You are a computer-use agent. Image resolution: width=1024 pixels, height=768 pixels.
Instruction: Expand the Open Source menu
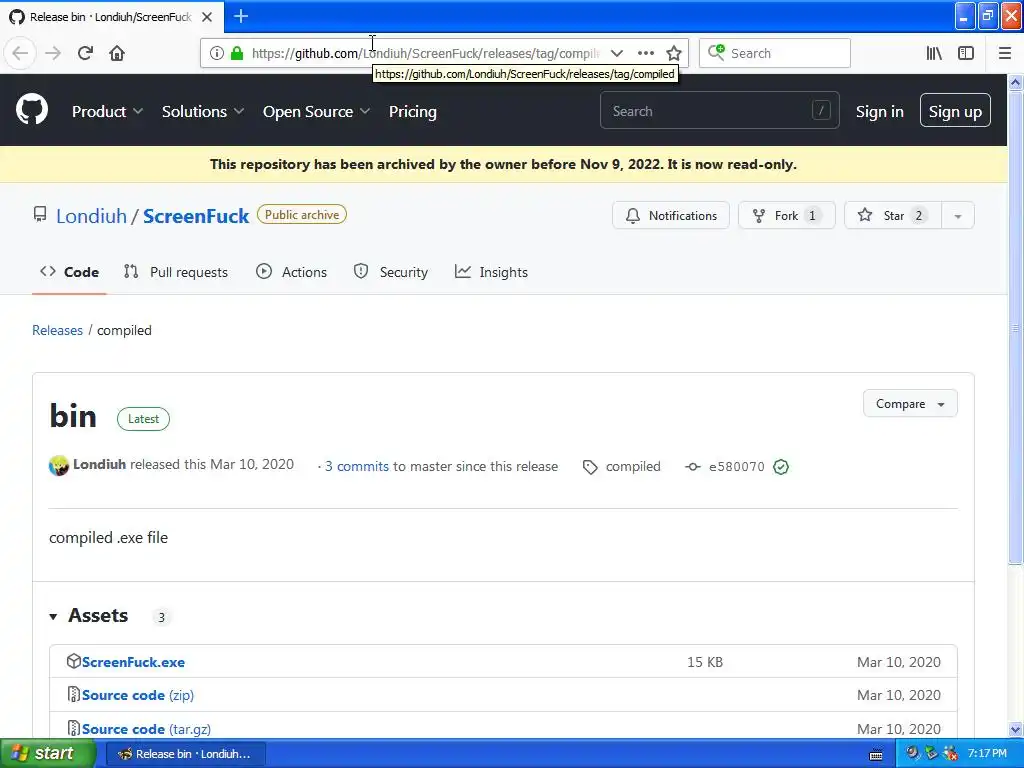(316, 112)
